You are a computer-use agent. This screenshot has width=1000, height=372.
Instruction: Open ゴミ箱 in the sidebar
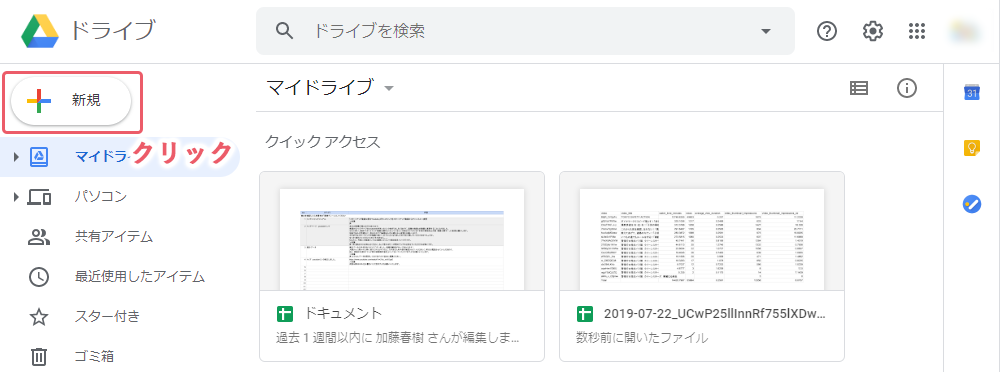[95, 356]
